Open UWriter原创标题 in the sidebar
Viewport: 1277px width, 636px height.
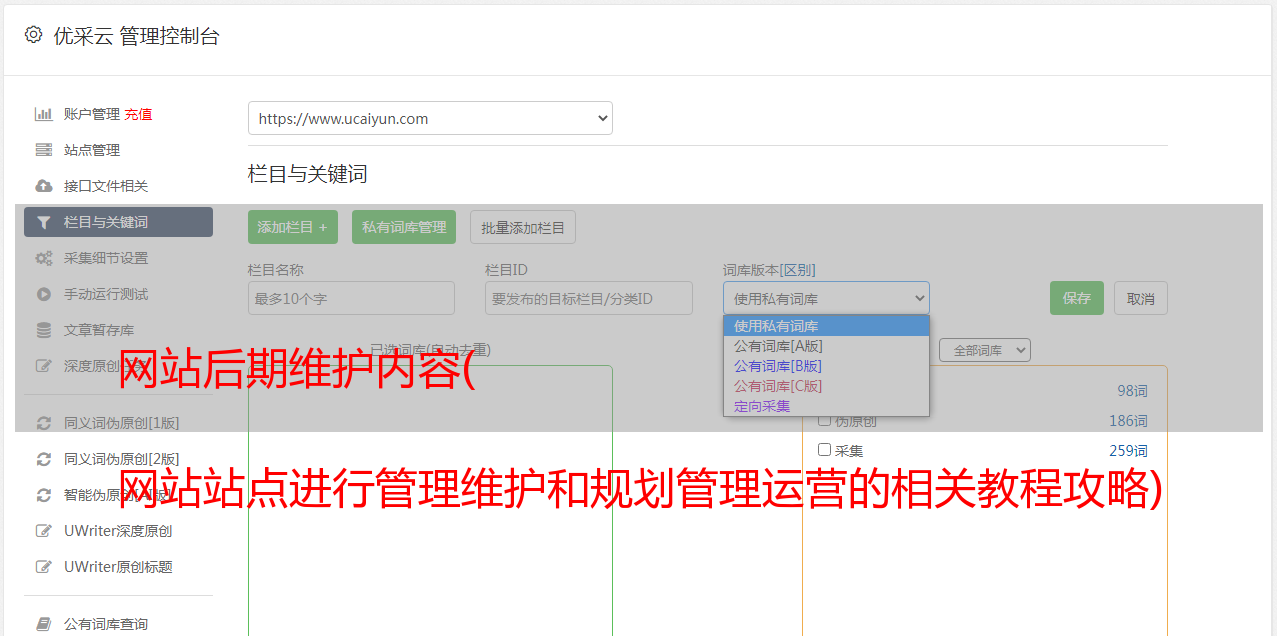coord(118,567)
